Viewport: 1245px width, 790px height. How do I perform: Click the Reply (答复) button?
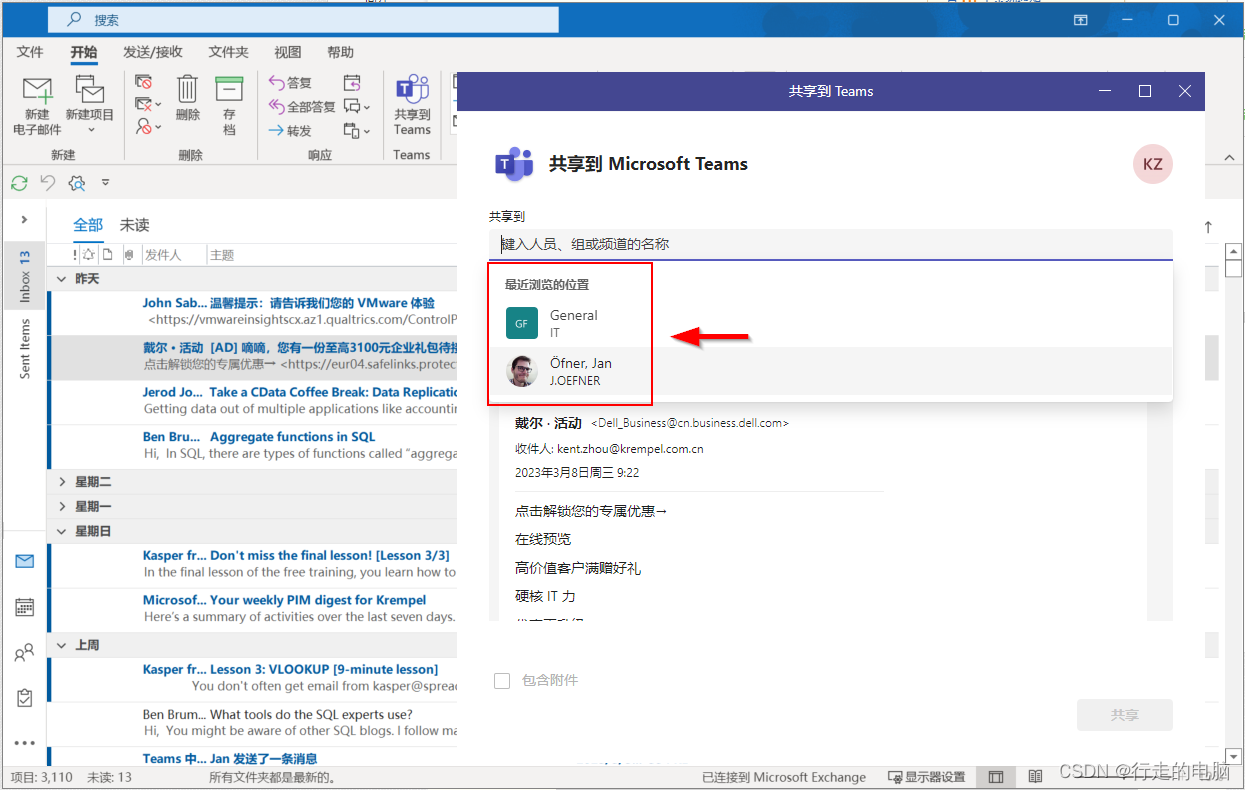[290, 82]
